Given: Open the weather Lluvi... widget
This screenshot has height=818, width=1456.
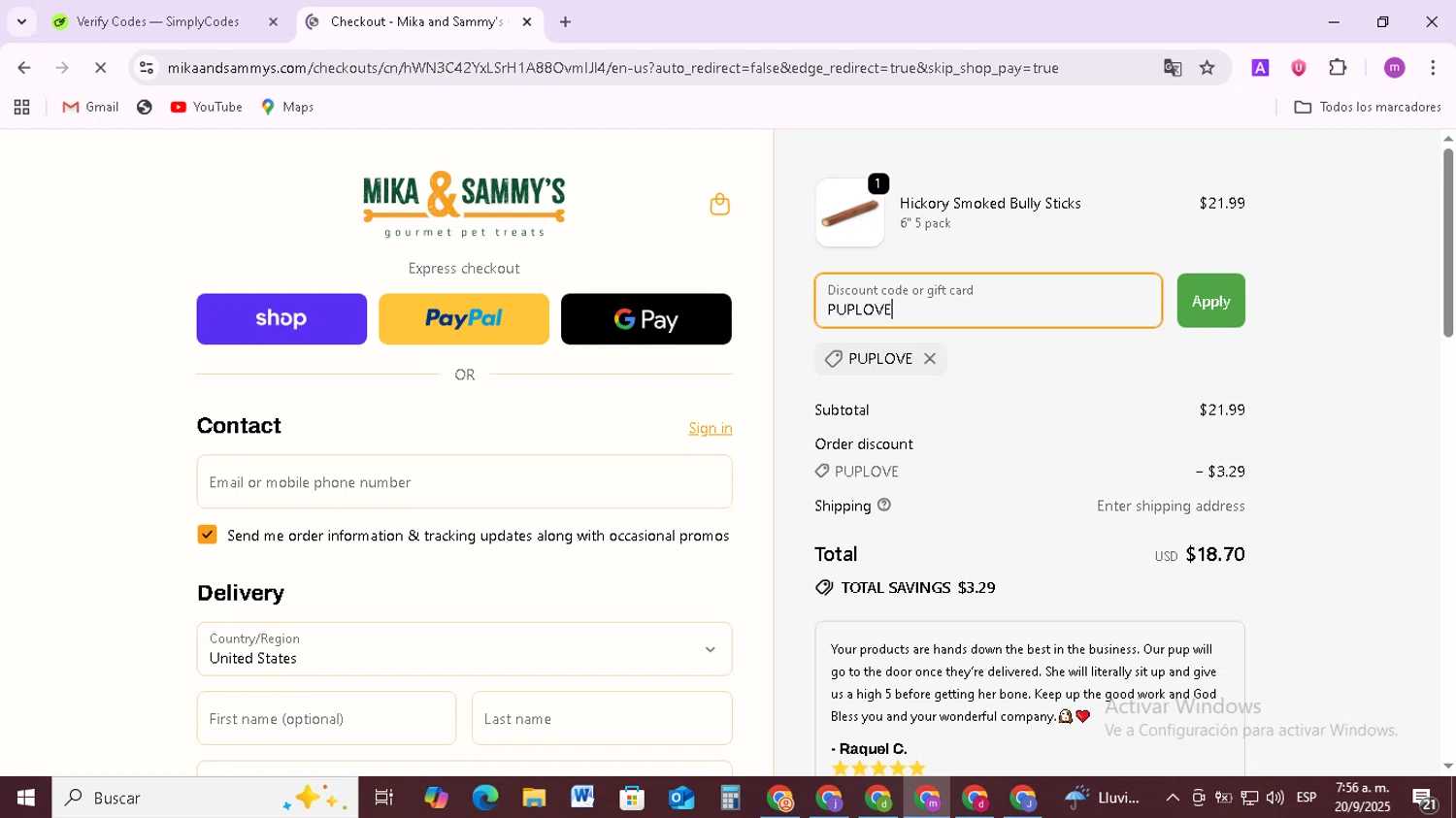Looking at the screenshot, I should pos(1103,798).
